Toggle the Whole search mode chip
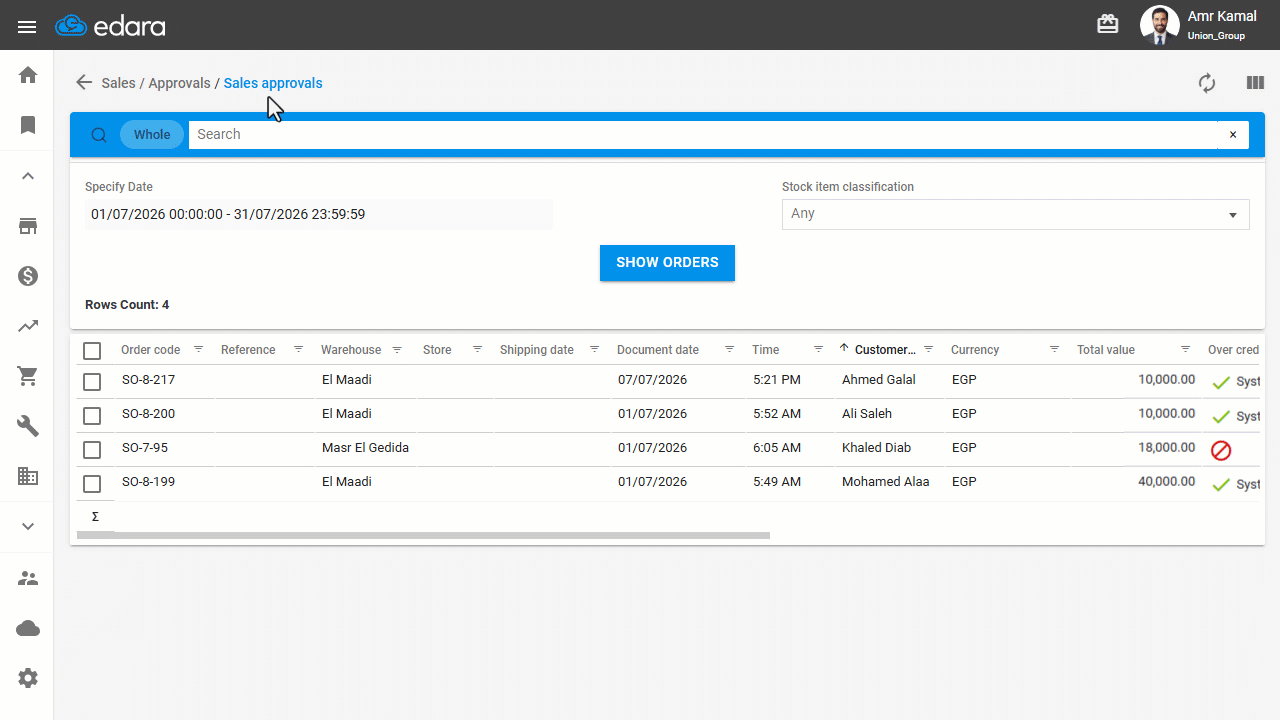 152,135
